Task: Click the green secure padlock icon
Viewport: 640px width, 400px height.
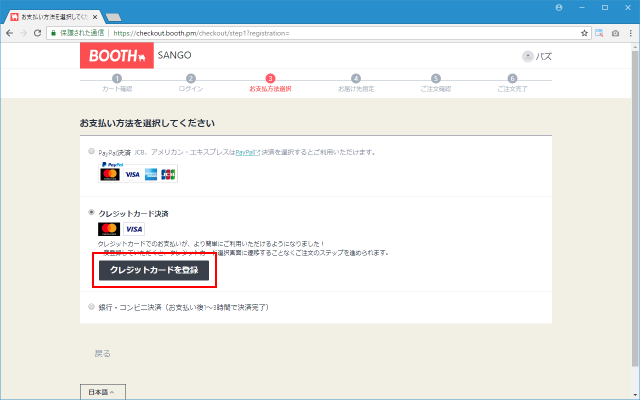Action: (53, 33)
